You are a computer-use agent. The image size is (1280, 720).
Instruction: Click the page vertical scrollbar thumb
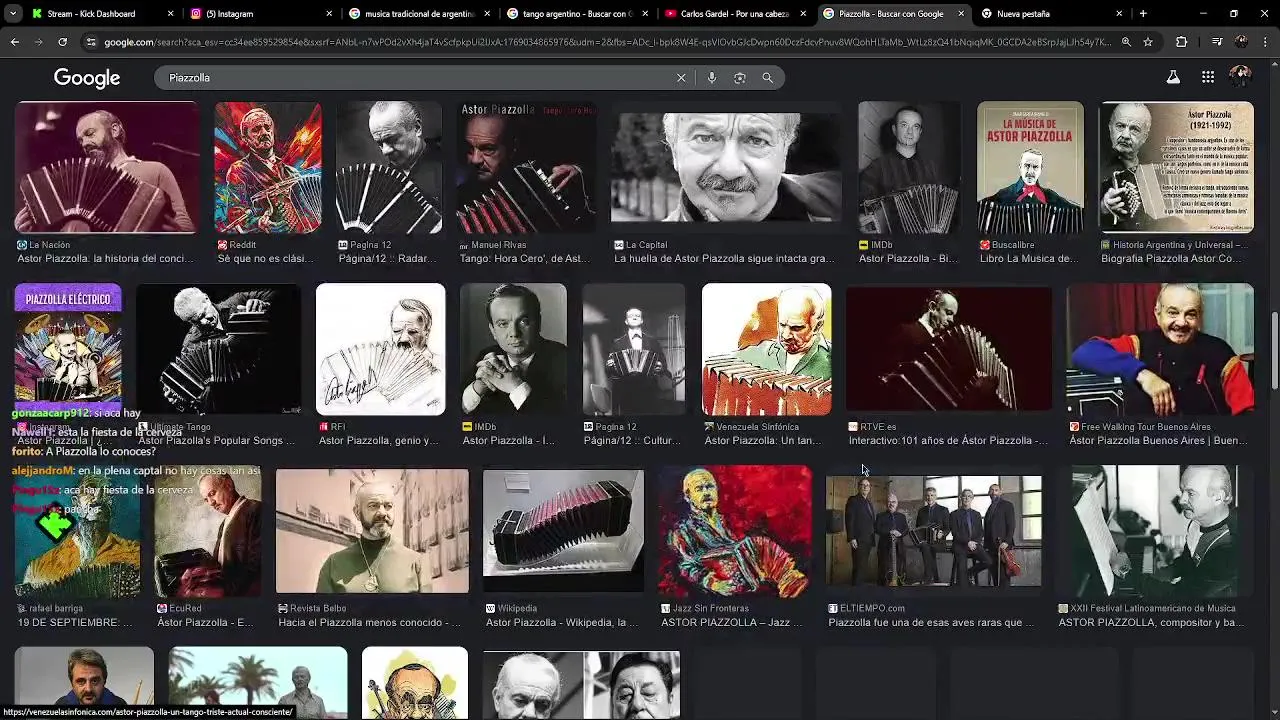tap(1274, 352)
